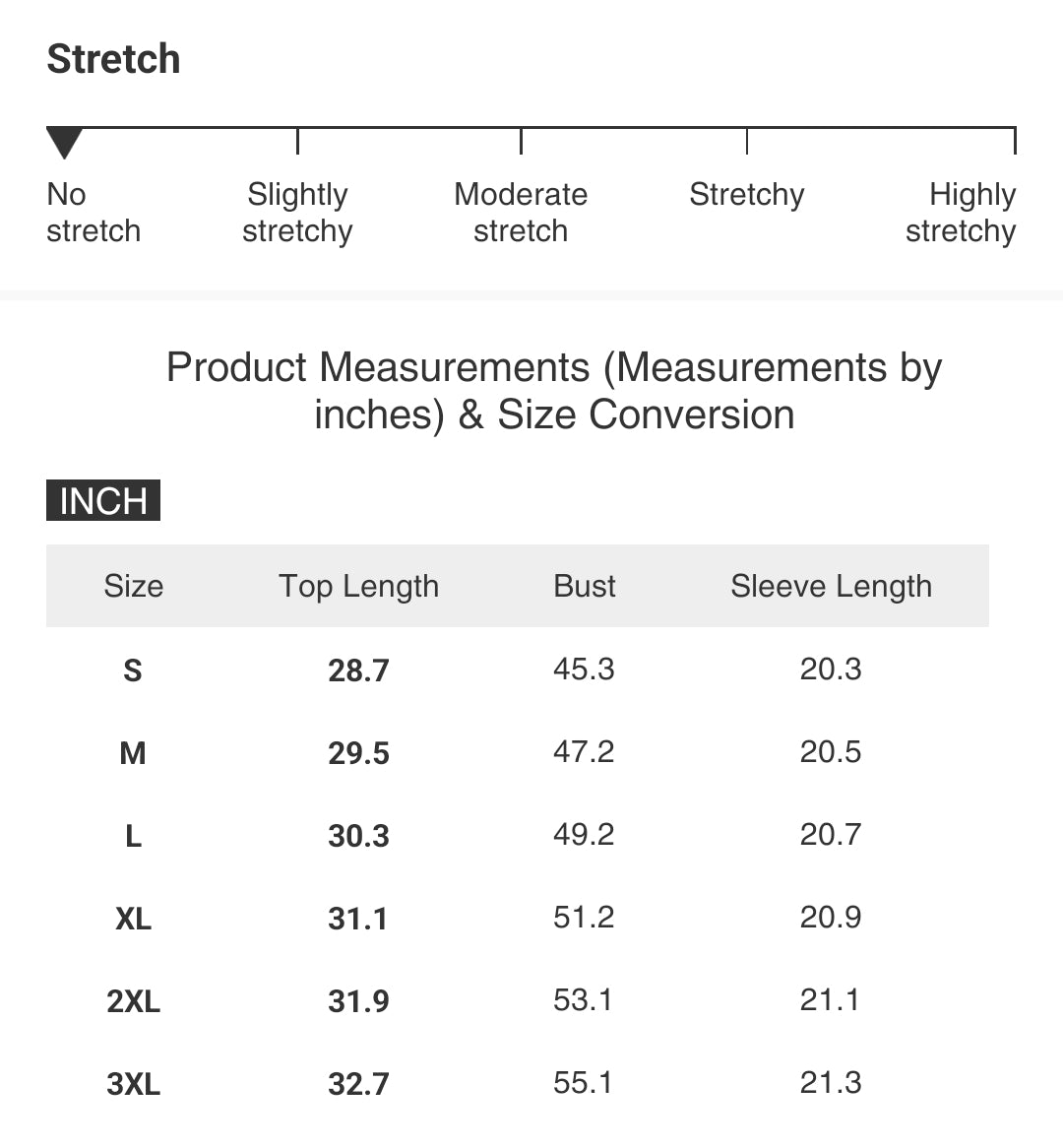1063x1148 pixels.
Task: Click the black stretch indicator triangle
Action: tap(64, 143)
